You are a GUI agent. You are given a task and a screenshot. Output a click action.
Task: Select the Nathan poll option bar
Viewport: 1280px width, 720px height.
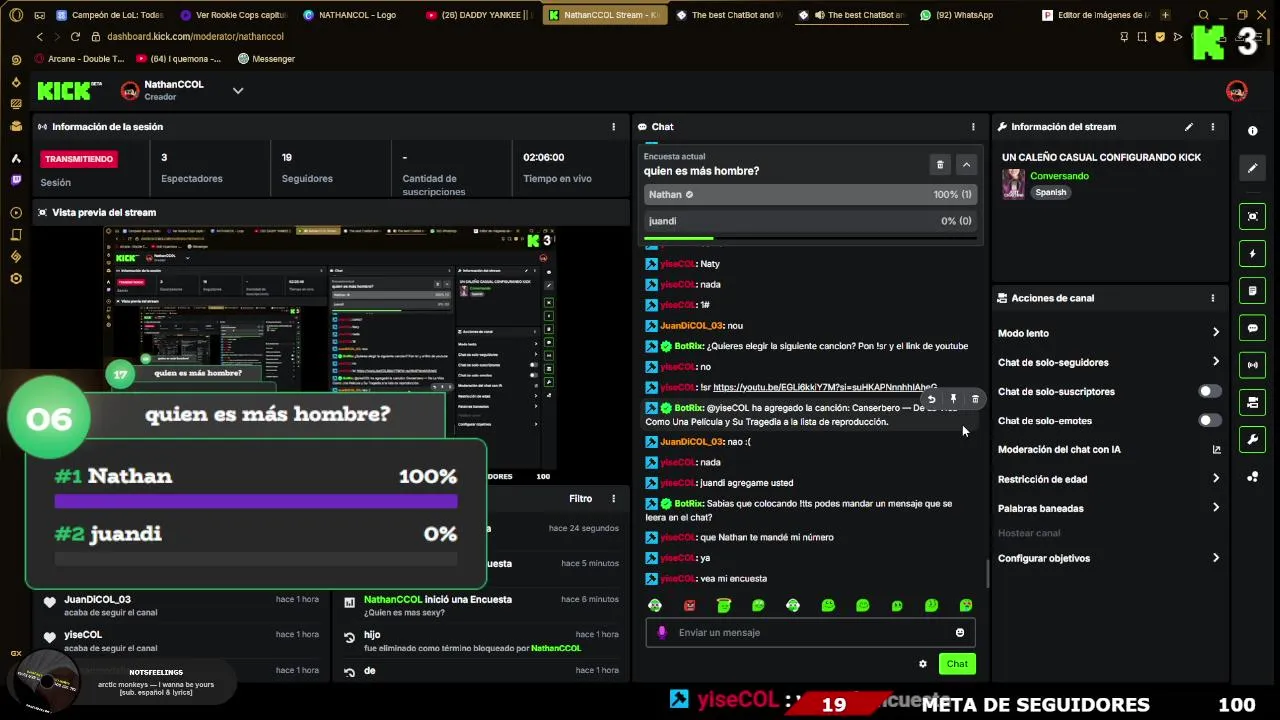click(x=810, y=195)
